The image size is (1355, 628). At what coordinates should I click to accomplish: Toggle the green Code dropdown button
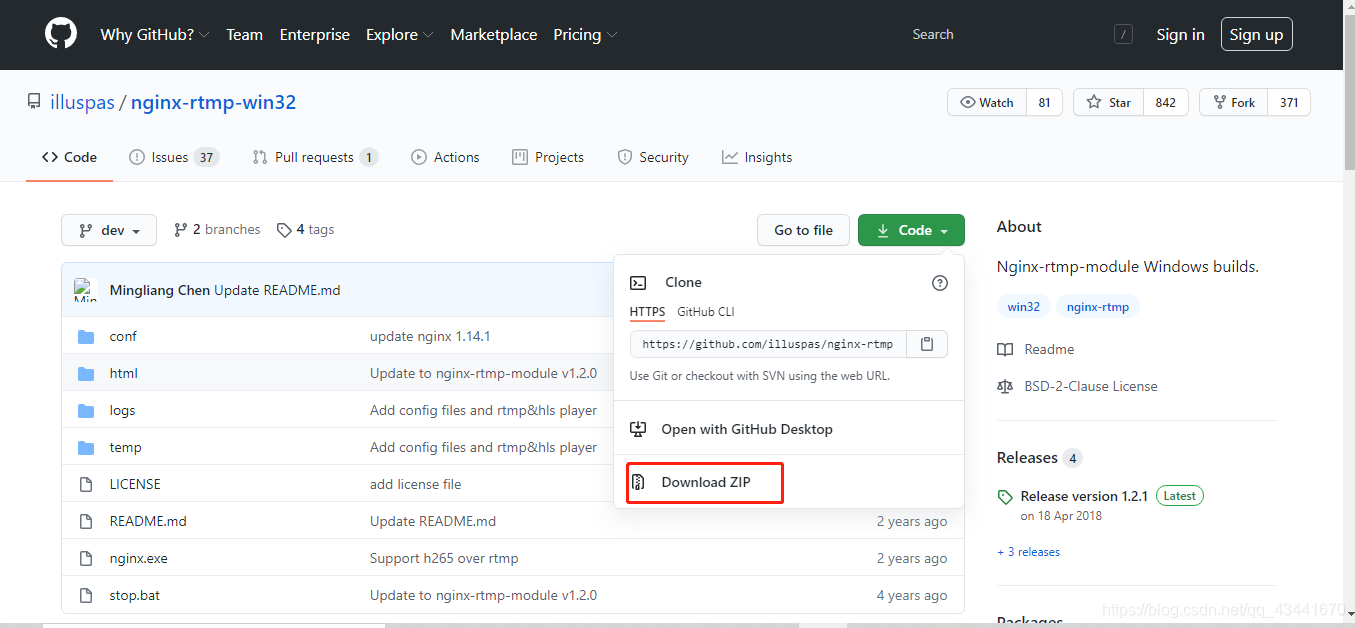pos(911,230)
